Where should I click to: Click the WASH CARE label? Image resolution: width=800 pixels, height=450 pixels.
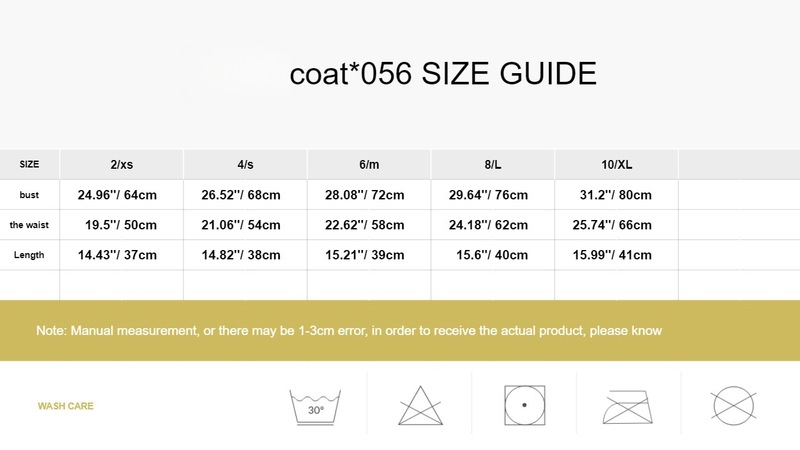(65, 407)
